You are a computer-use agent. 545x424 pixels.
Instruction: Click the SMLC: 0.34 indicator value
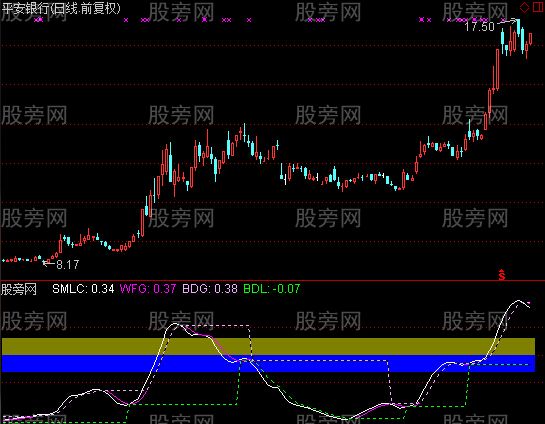pos(83,289)
